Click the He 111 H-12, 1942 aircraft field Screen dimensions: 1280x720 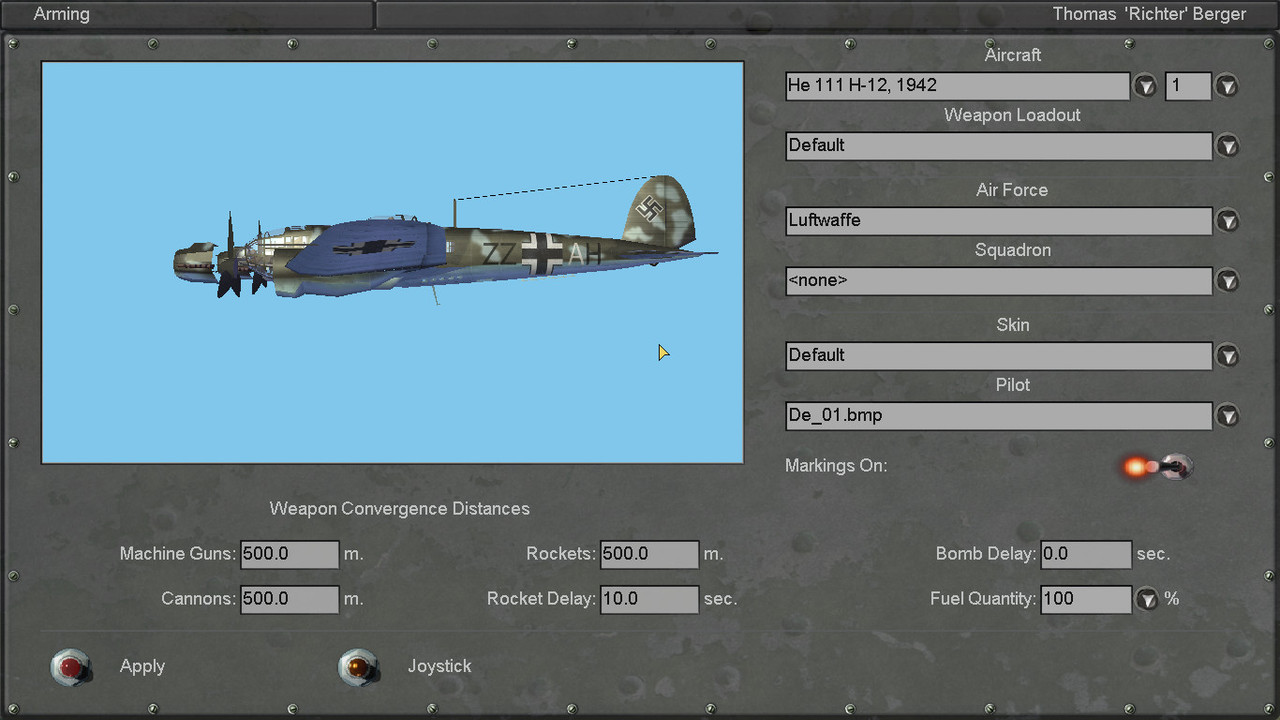click(957, 86)
